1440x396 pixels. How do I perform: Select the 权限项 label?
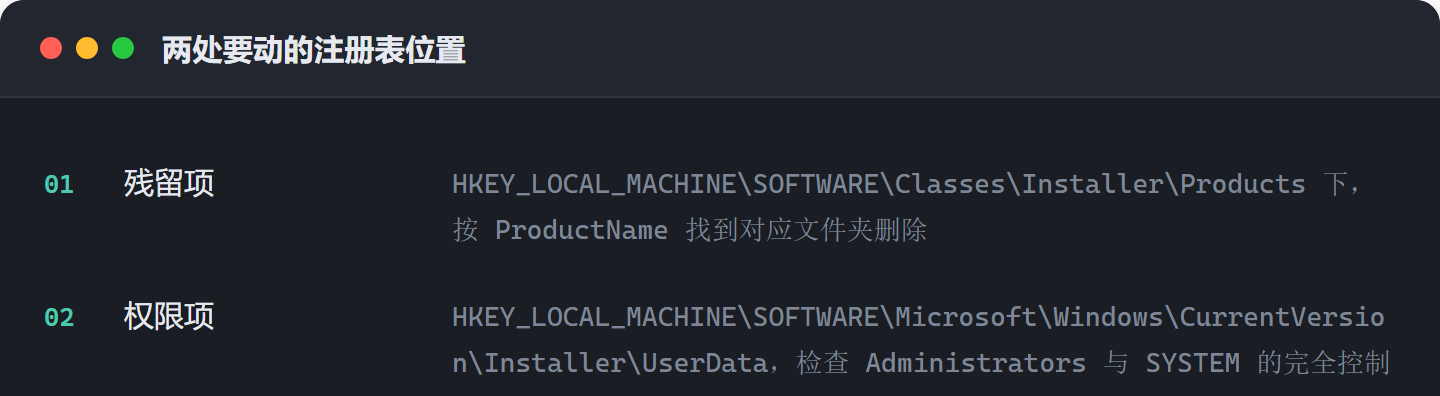pyautogui.click(x=169, y=317)
